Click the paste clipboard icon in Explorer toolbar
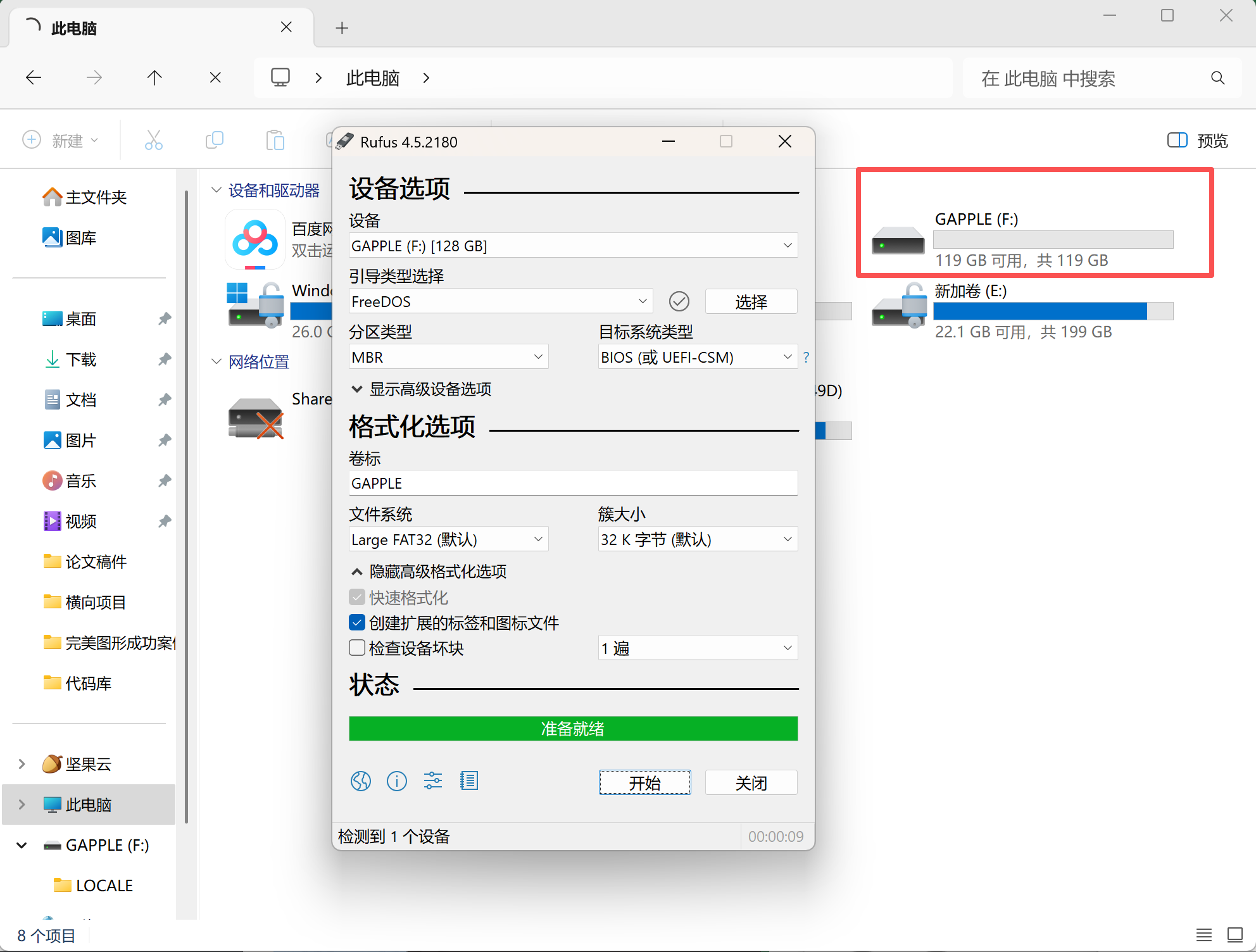Screen dimensions: 1256x952 (275, 140)
